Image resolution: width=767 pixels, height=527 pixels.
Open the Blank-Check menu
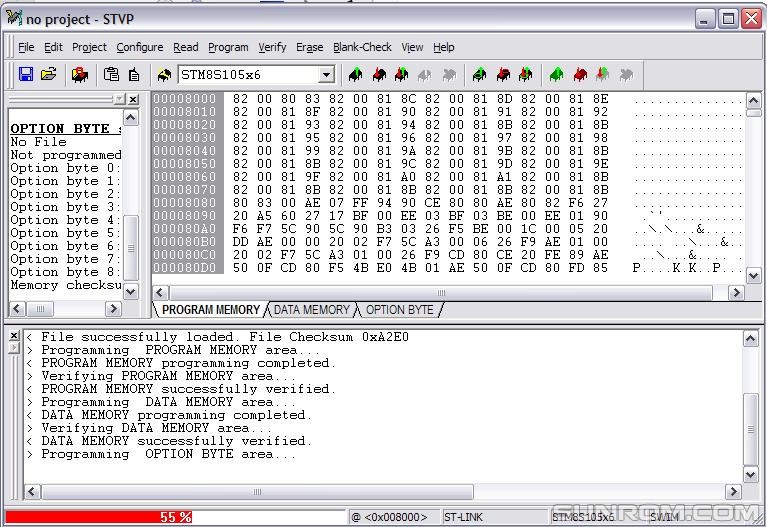pos(362,47)
